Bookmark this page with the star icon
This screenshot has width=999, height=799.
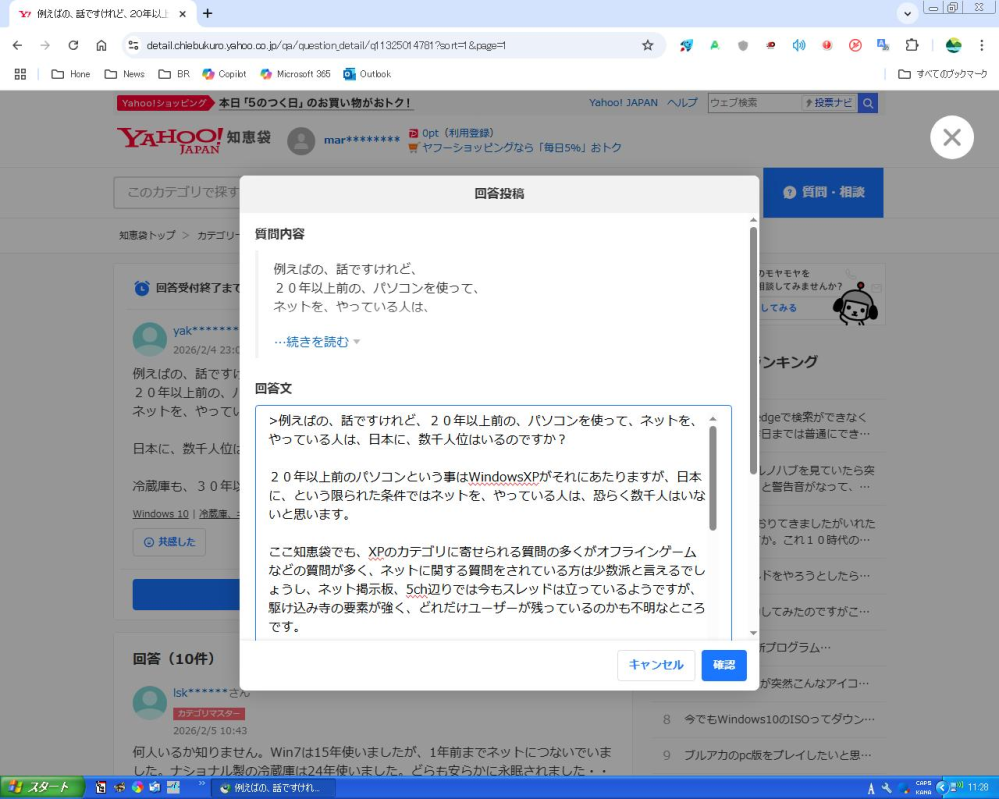click(648, 45)
